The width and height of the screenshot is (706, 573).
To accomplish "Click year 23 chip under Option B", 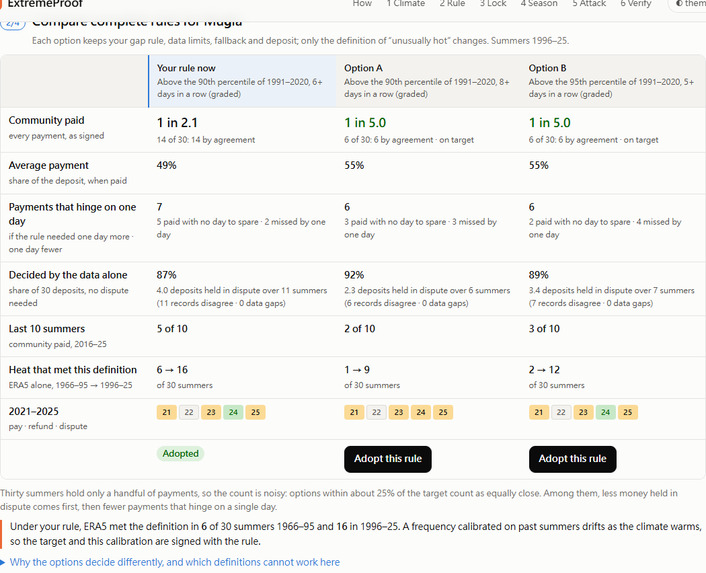I will click(x=583, y=412).
